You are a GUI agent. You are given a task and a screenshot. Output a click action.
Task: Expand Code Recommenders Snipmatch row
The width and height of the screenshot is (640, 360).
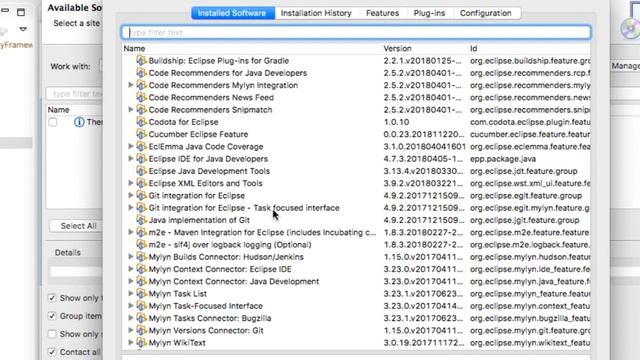pos(131,109)
